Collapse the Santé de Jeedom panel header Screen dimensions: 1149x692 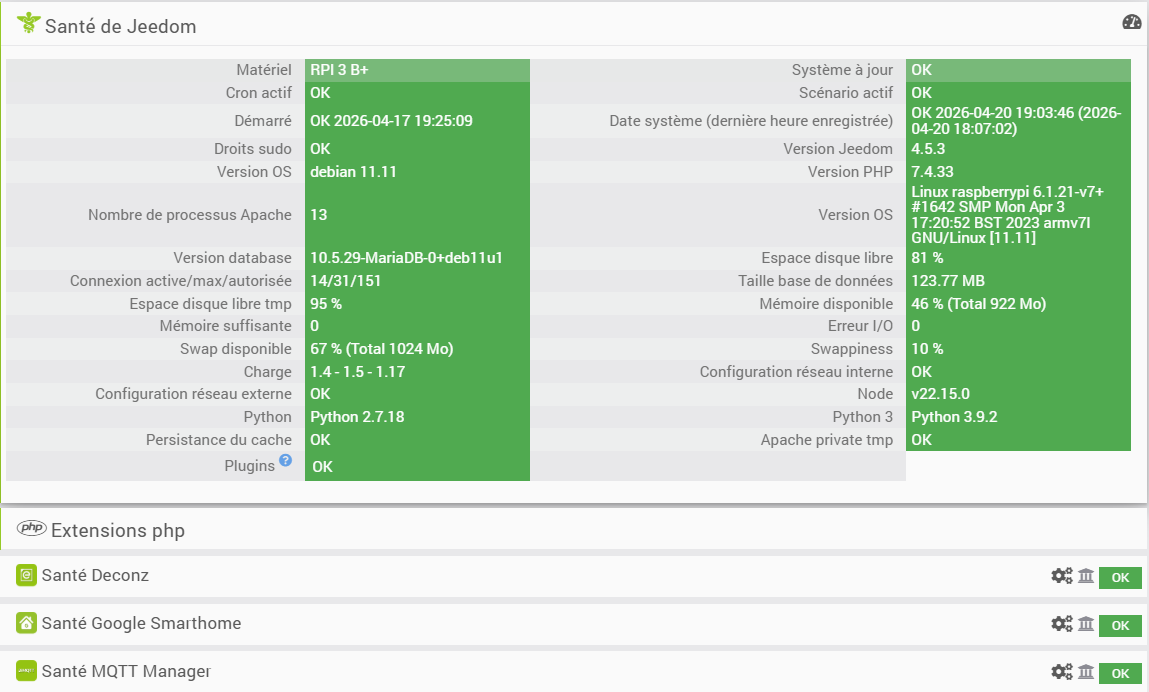pyautogui.click(x=120, y=26)
